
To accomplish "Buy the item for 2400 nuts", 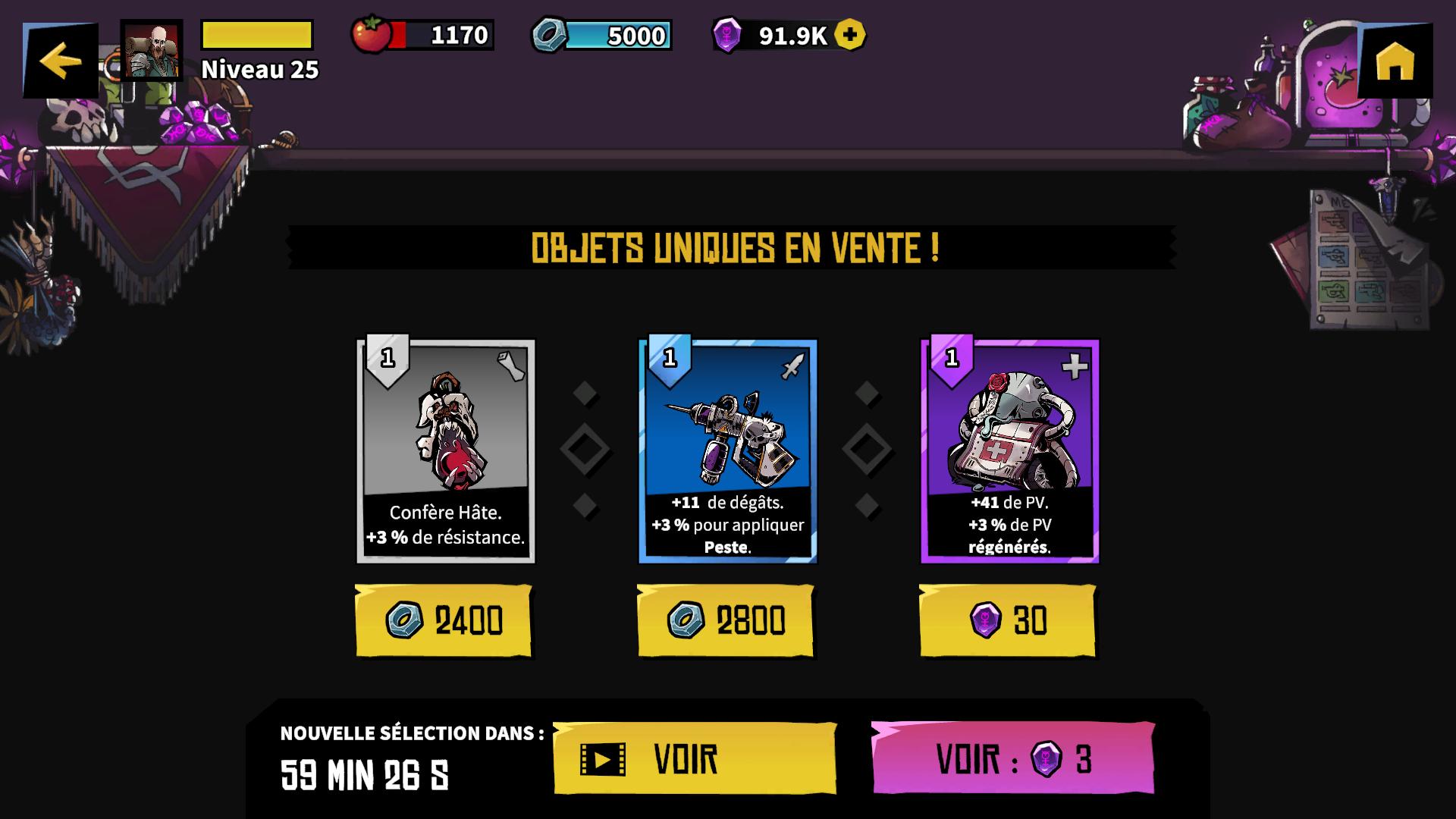I will [x=444, y=620].
